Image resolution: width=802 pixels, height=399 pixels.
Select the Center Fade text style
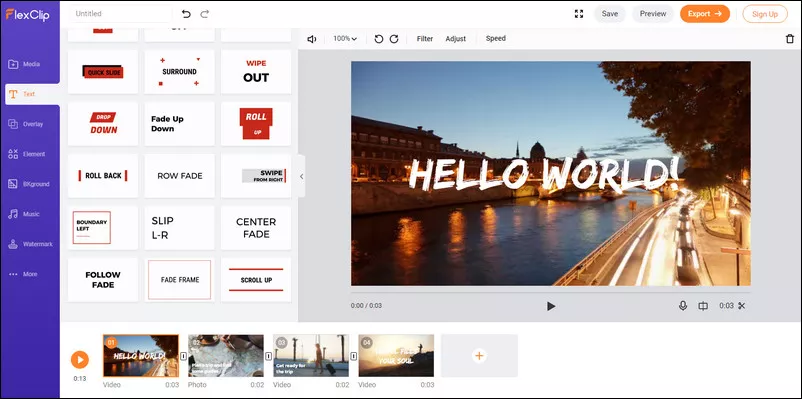coord(256,228)
